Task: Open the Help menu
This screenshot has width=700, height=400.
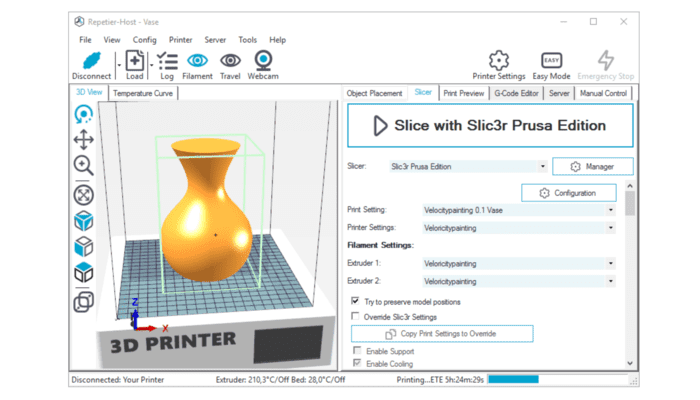Action: pos(277,40)
